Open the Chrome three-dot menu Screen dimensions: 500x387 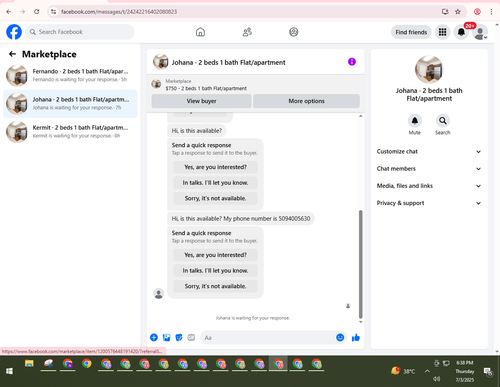(491, 12)
